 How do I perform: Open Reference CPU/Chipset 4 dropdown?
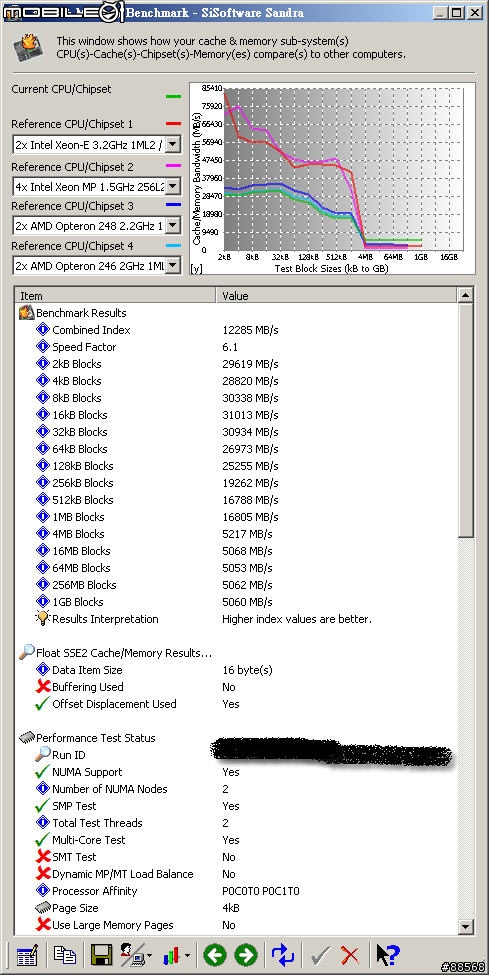pyautogui.click(x=173, y=266)
